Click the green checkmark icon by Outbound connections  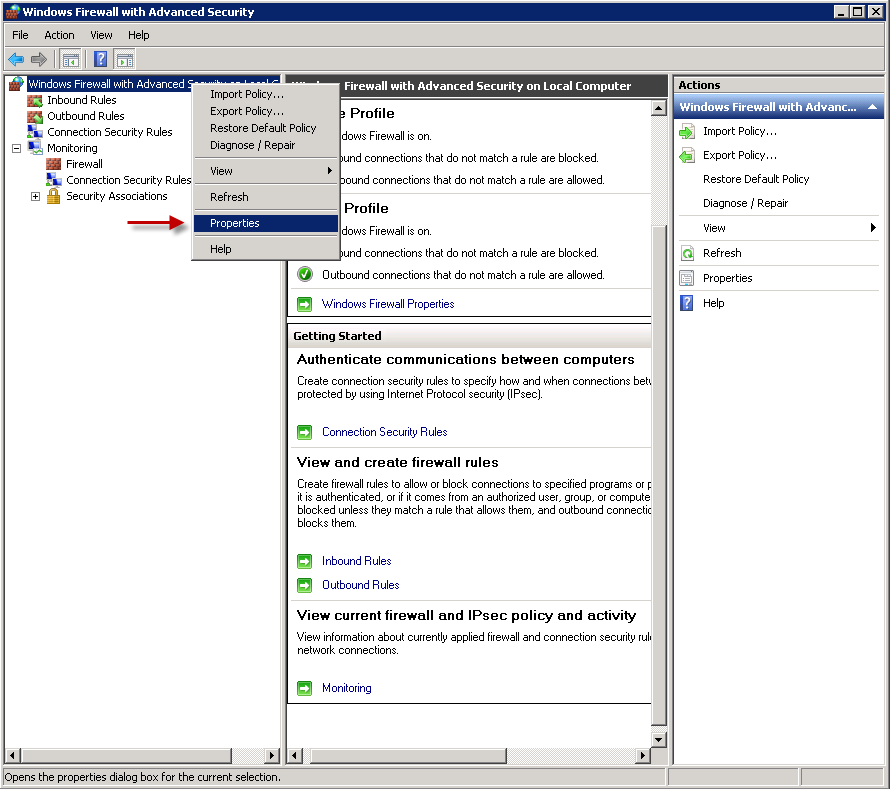point(305,275)
